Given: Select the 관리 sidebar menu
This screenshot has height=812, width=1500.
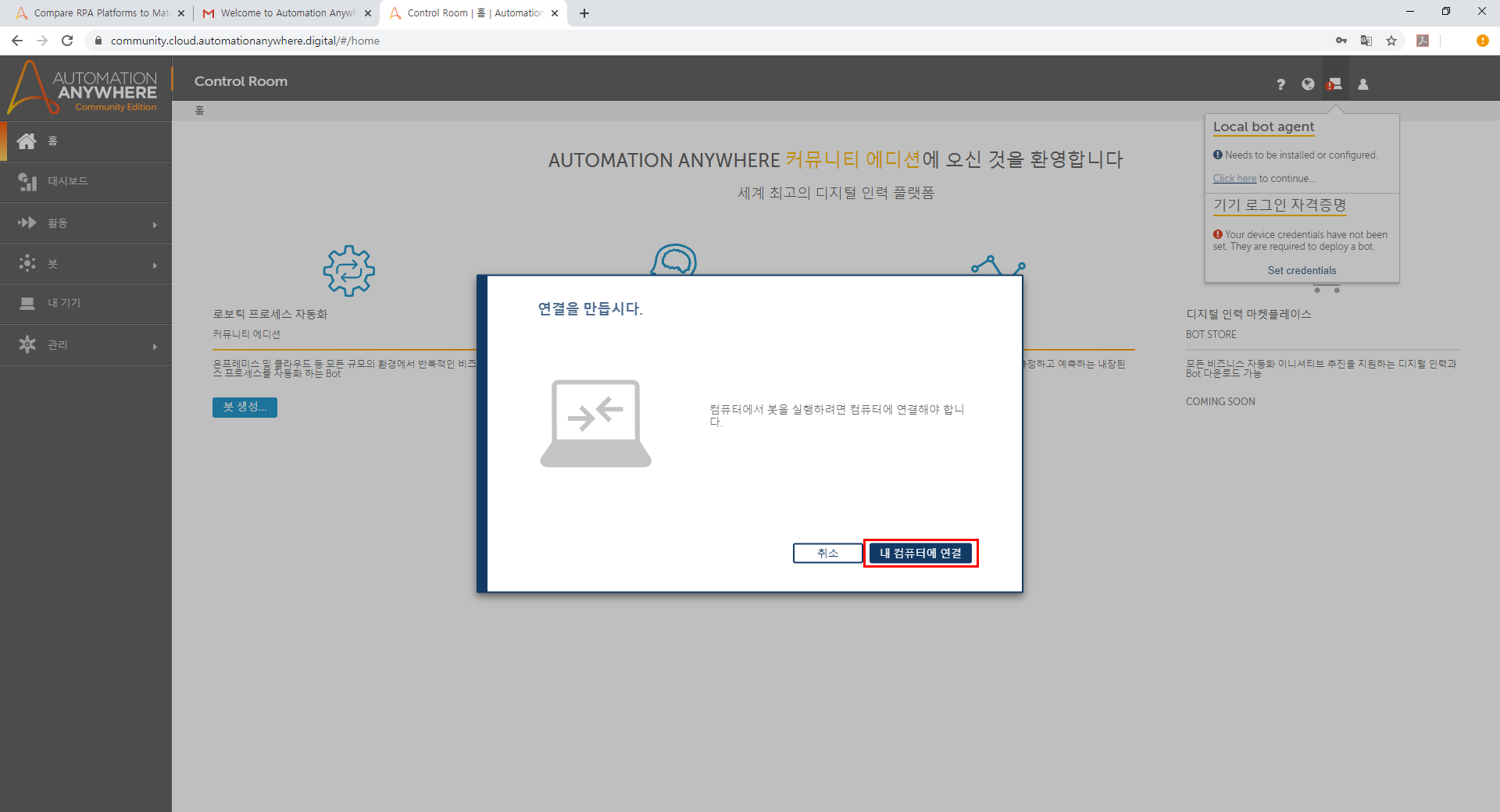Looking at the screenshot, I should tap(86, 344).
